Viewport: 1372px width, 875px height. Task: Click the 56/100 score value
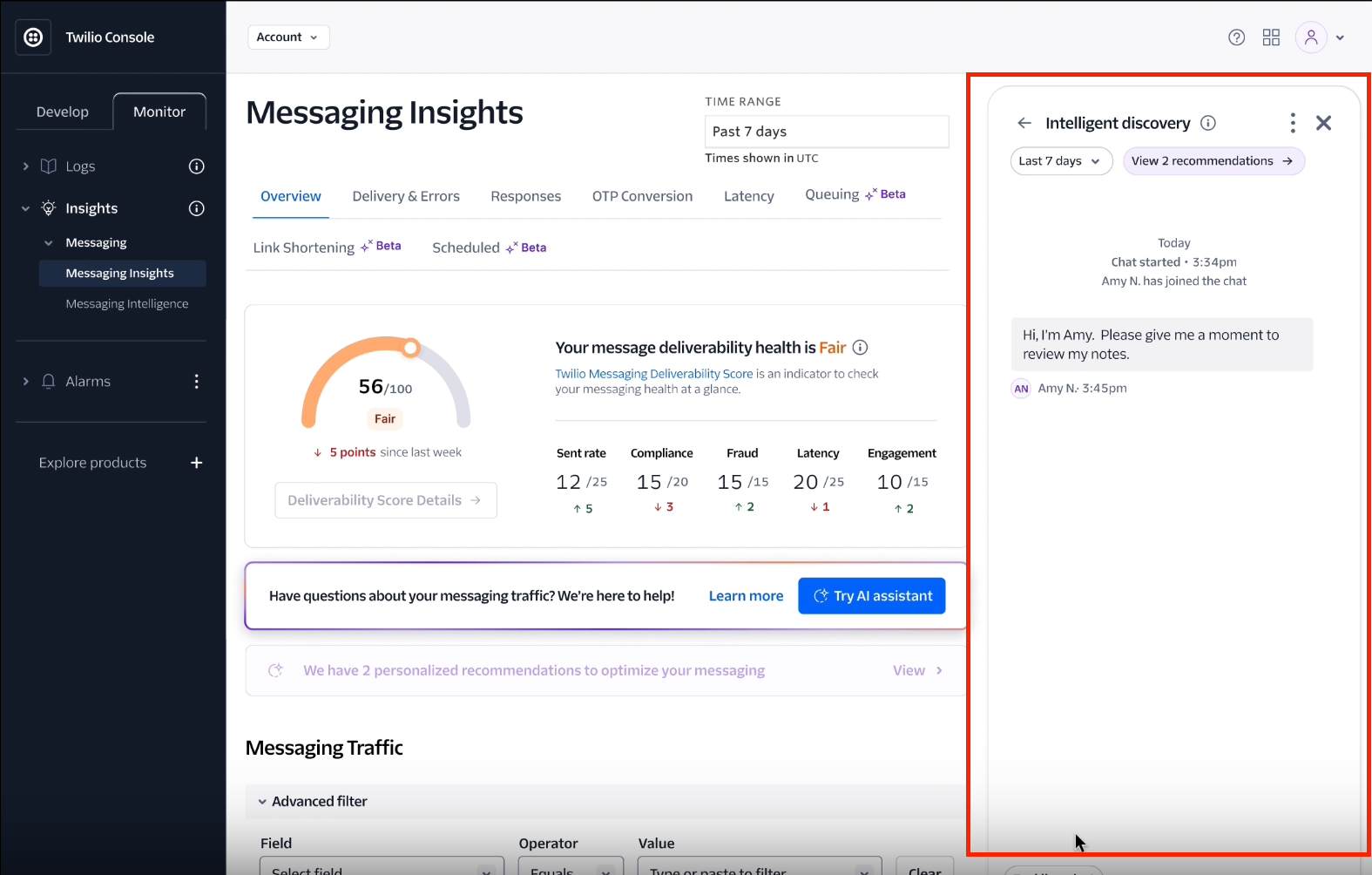pos(385,387)
